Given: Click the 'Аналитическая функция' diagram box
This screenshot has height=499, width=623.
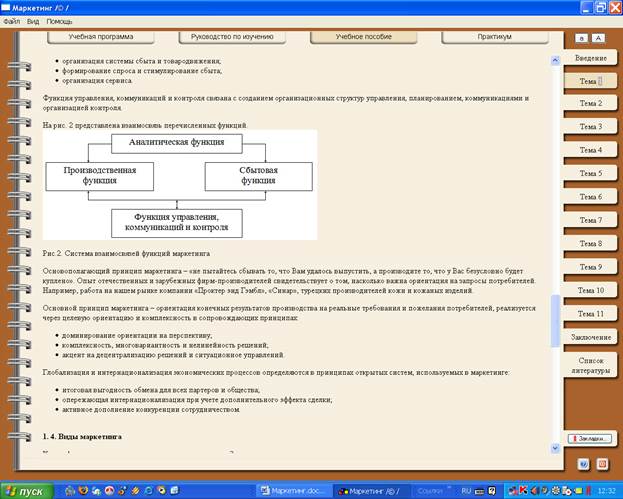Looking at the screenshot, I should (177, 143).
